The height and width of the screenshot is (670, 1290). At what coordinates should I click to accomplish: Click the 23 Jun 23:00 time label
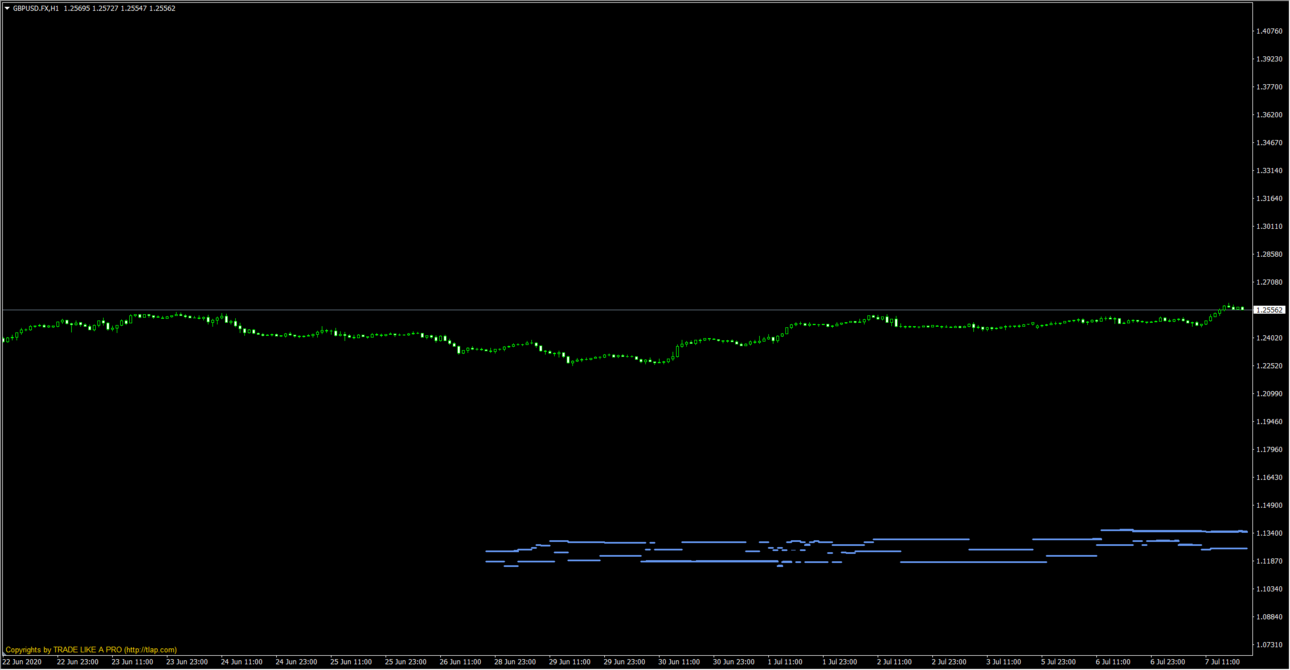coord(187,662)
